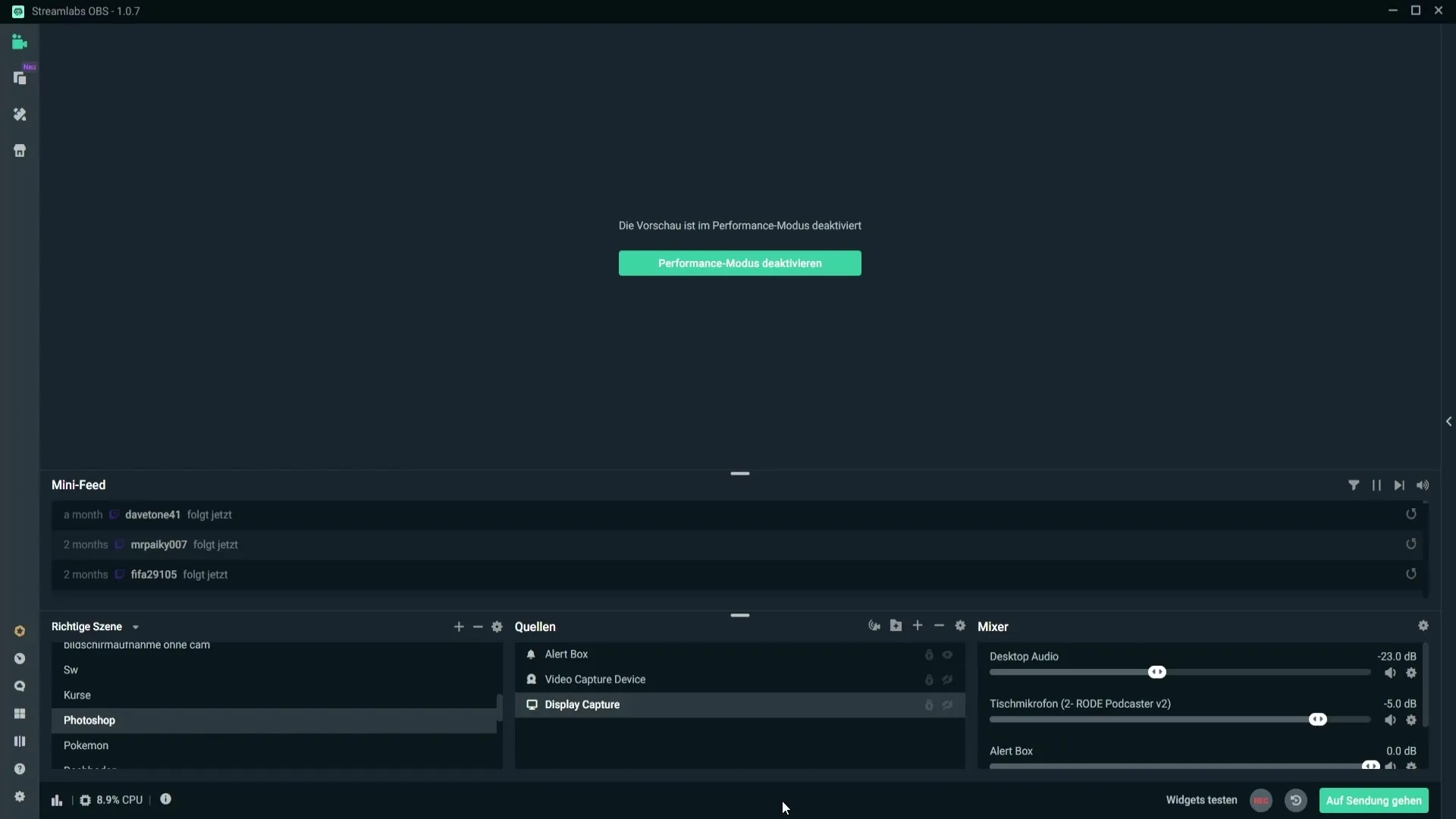Image resolution: width=1456 pixels, height=819 pixels.
Task: Click the Alert Box volume slider handle
Action: coord(1370,766)
